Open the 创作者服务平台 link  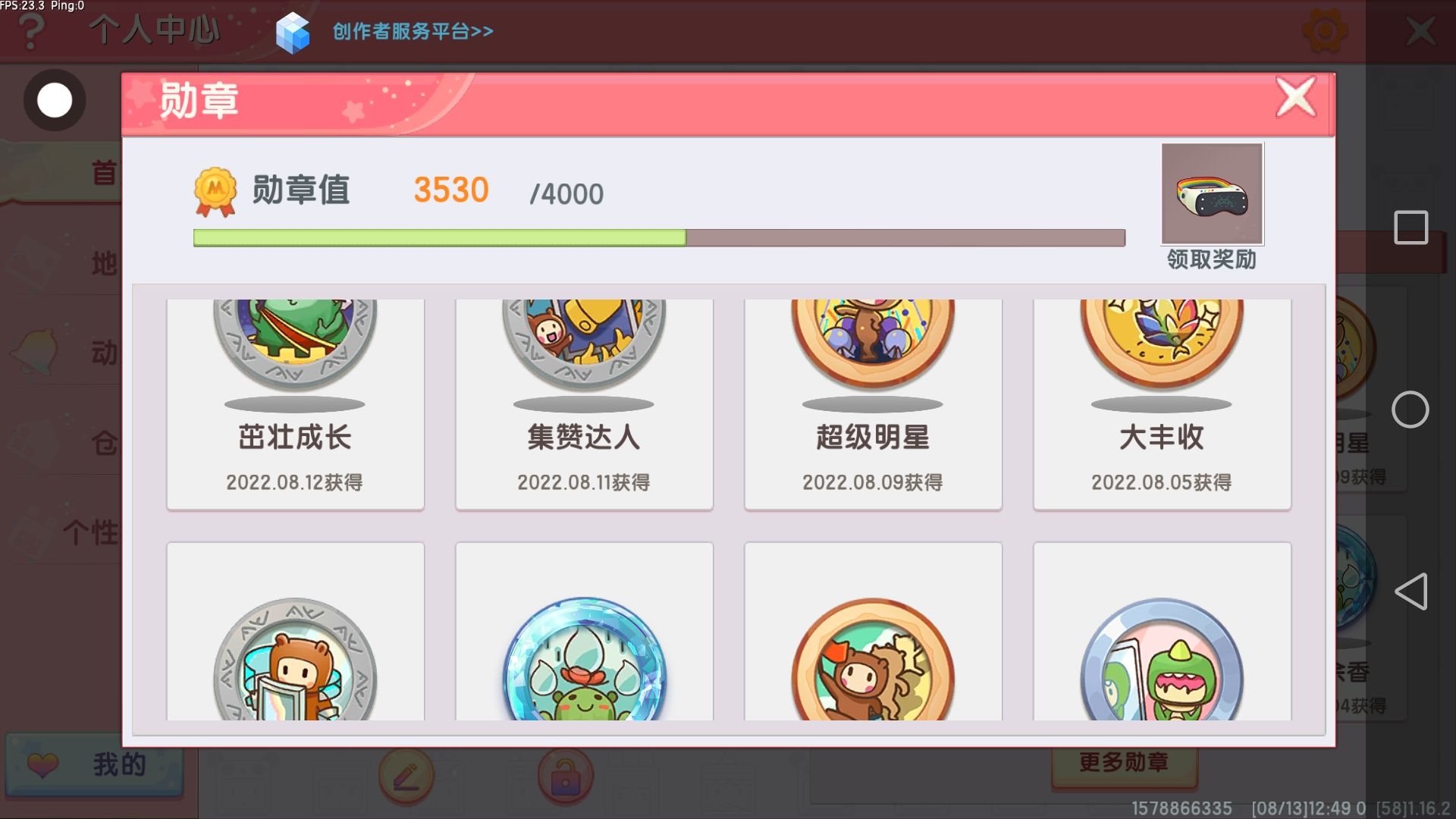click(413, 32)
